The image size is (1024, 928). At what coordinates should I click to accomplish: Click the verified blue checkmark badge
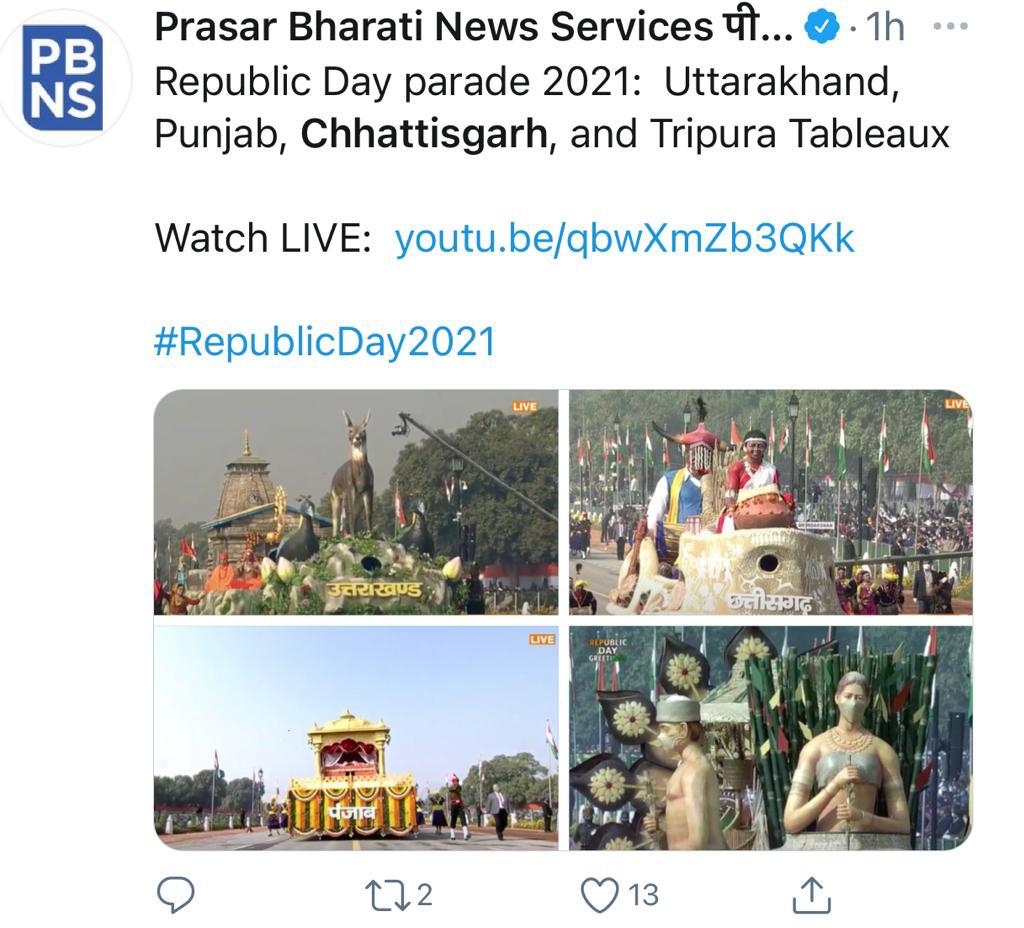(821, 27)
